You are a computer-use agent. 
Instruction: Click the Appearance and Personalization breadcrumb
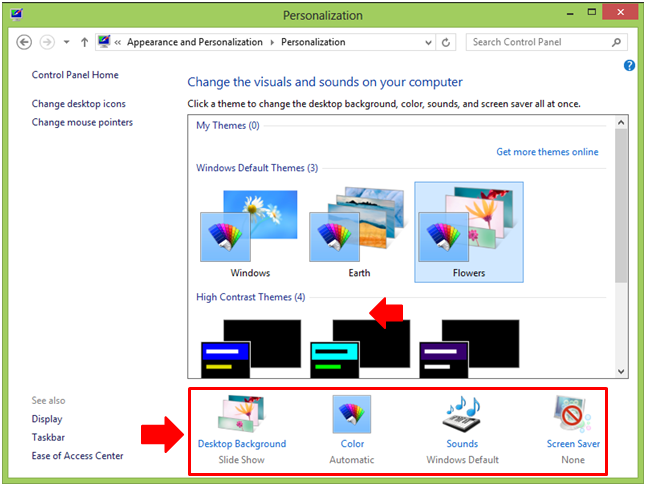(194, 42)
